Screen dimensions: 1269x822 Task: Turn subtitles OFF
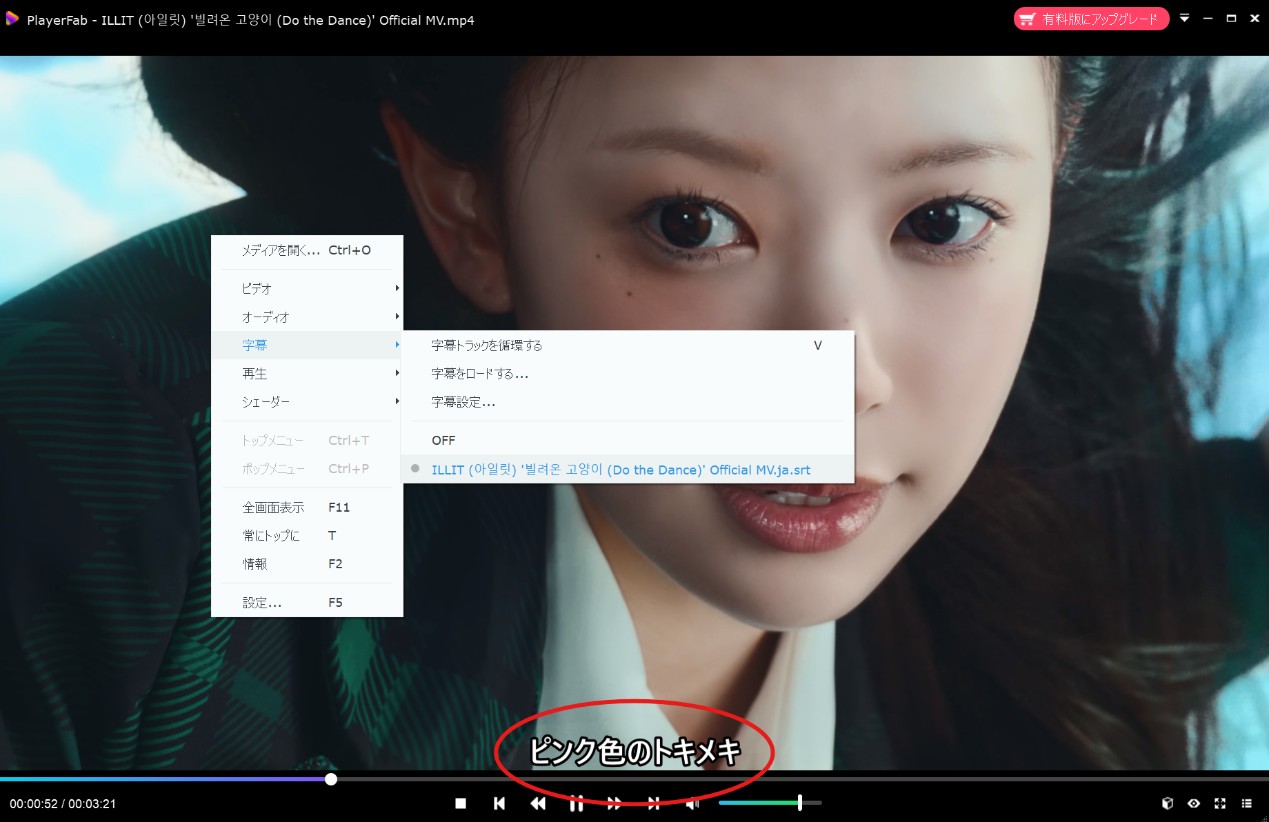628,440
